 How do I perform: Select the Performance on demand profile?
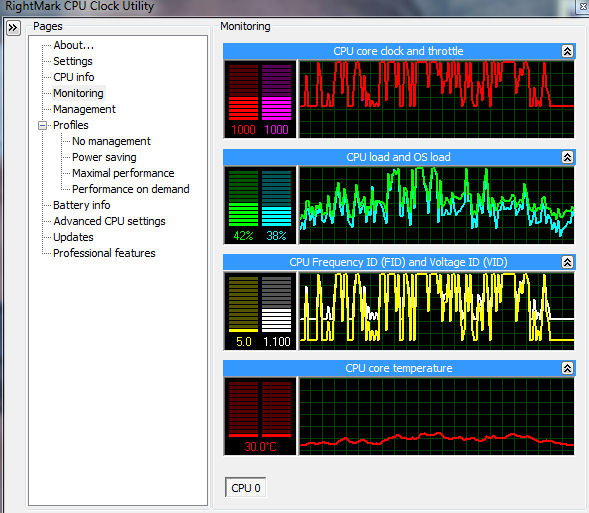click(130, 189)
